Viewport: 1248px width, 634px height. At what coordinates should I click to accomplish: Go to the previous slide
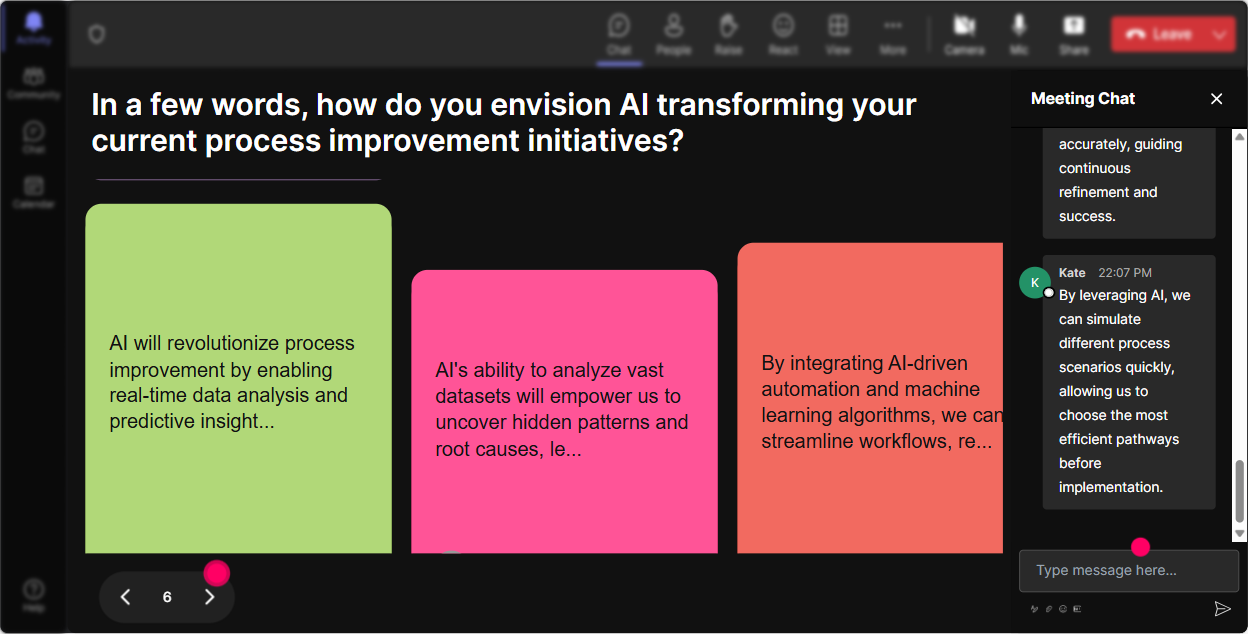point(125,597)
